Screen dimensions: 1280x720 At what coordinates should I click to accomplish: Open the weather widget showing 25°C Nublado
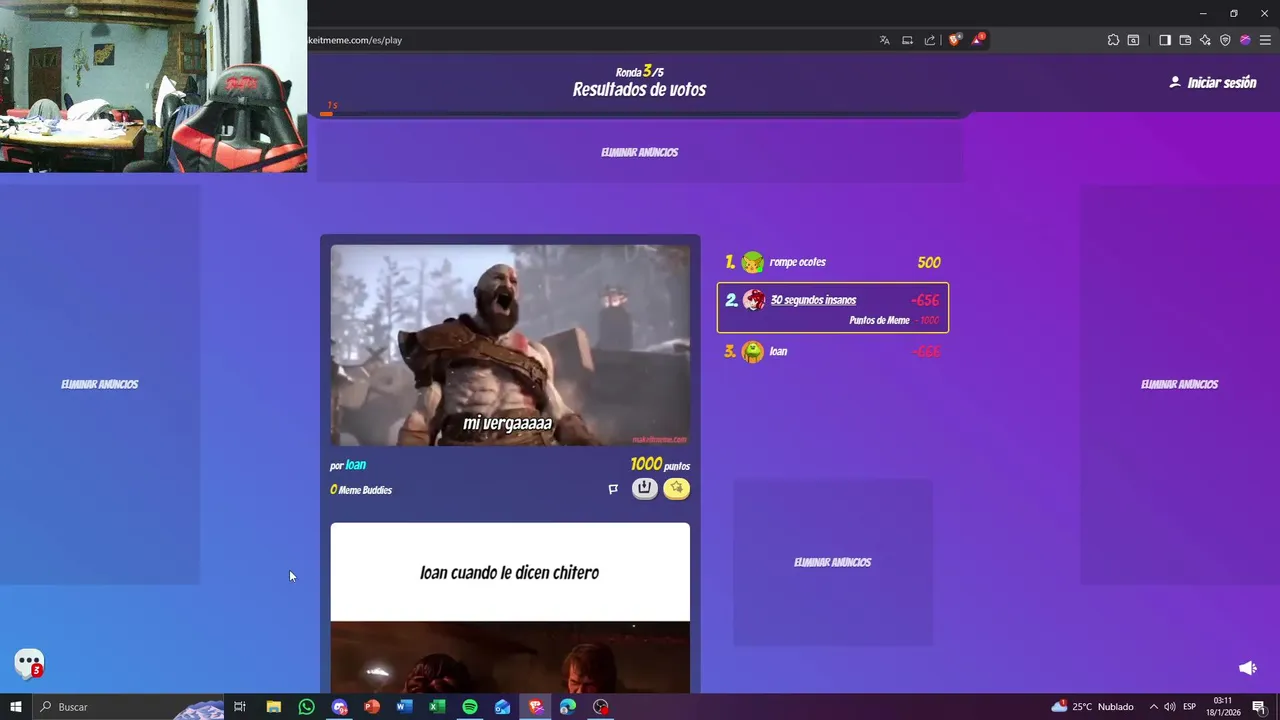[x=1092, y=707]
